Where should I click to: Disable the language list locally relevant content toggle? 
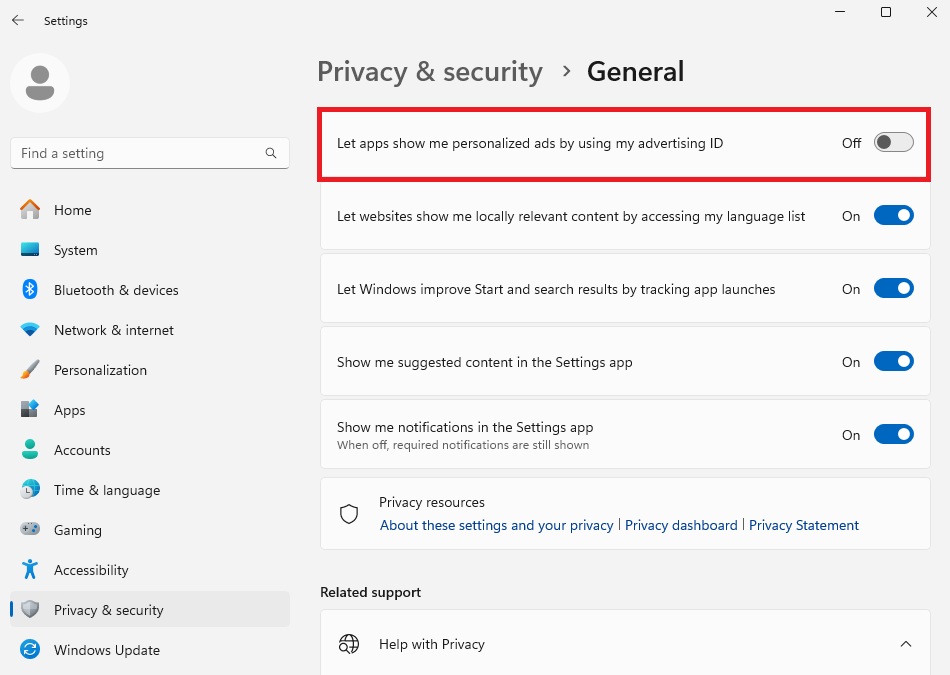[893, 216]
